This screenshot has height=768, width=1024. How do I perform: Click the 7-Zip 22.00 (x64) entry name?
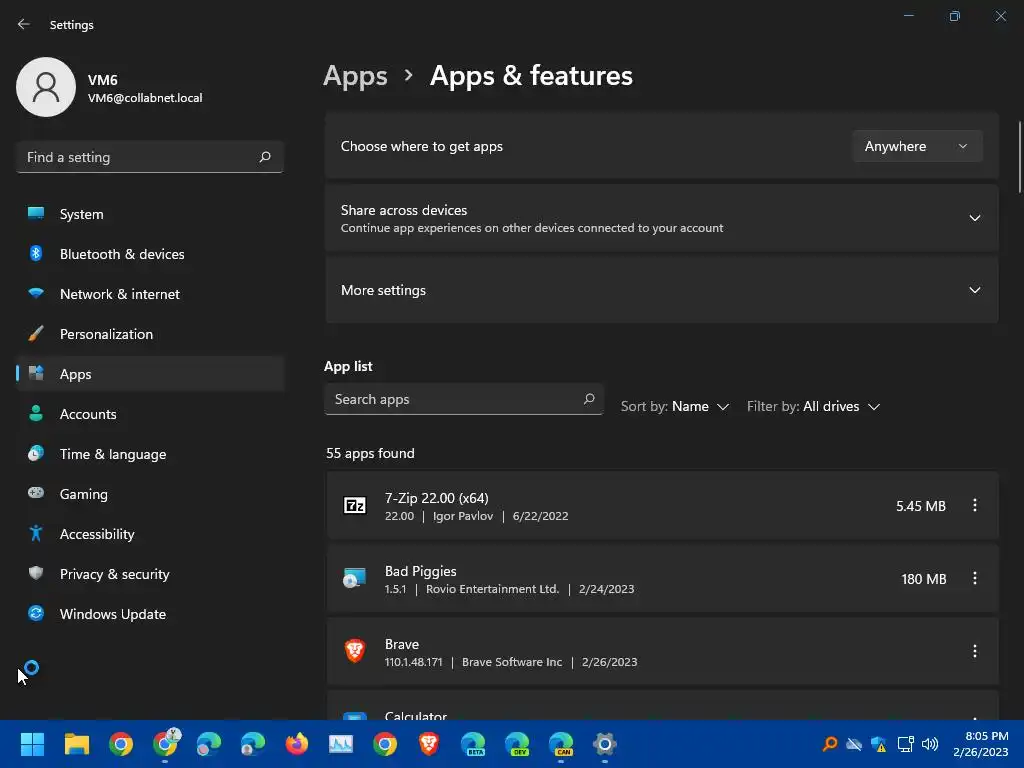click(x=436, y=498)
